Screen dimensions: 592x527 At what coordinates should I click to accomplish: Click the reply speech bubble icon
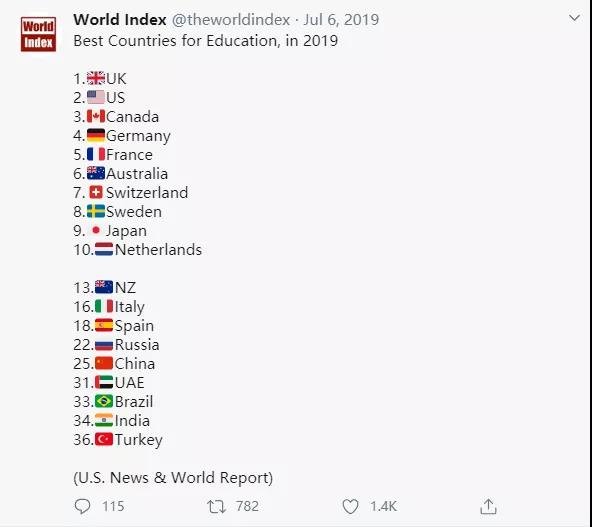(x=82, y=507)
